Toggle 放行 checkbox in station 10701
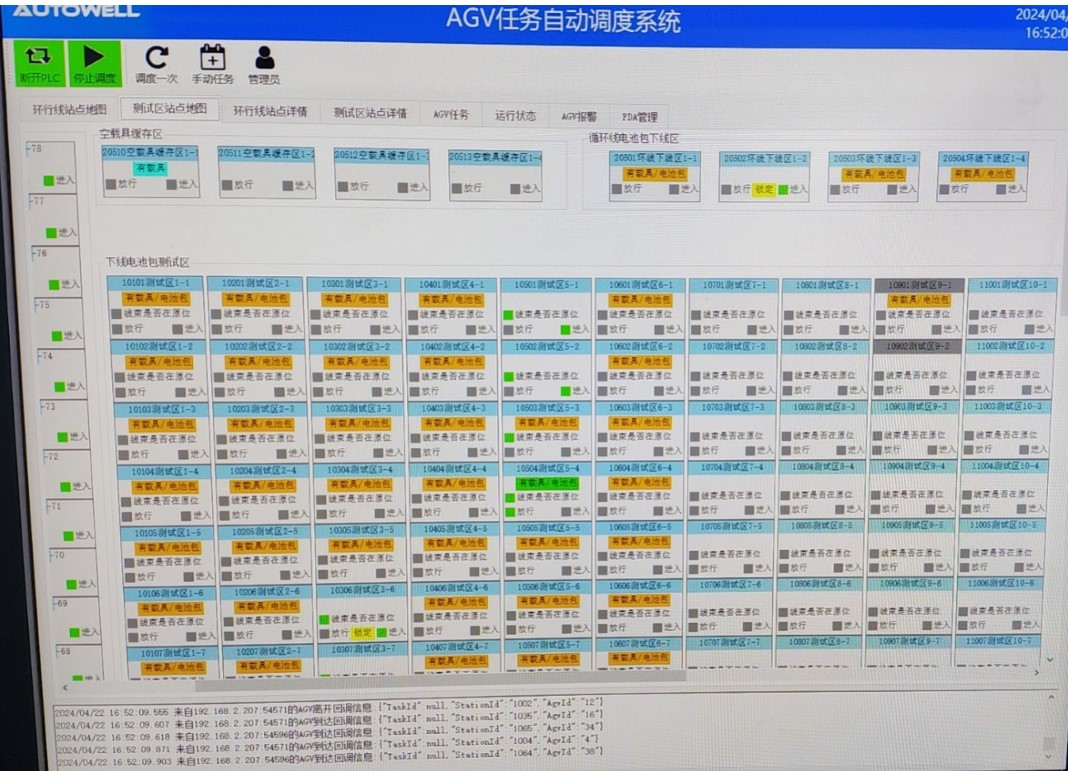 pos(696,329)
